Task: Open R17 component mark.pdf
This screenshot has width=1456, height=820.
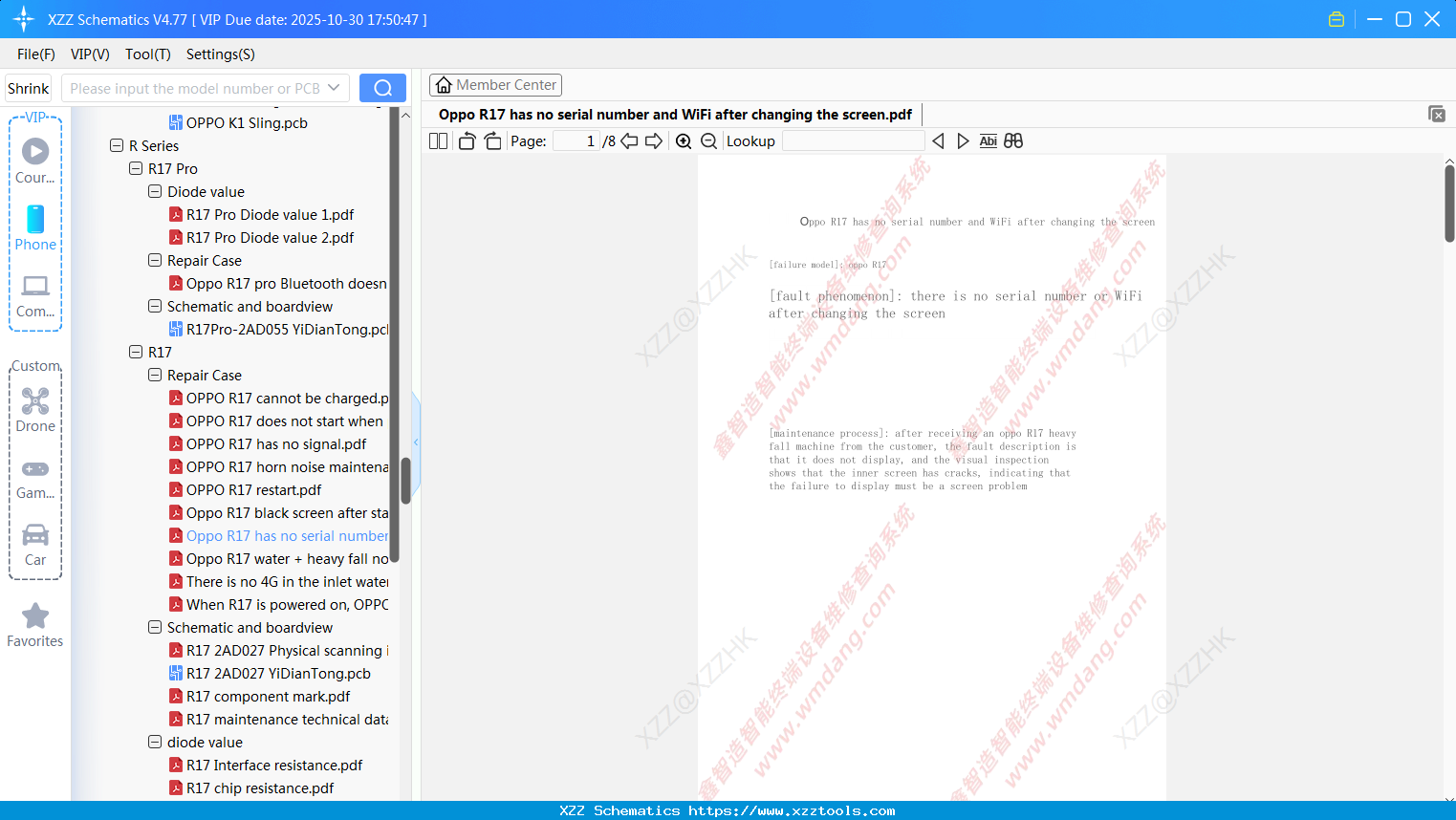Action: pos(260,697)
